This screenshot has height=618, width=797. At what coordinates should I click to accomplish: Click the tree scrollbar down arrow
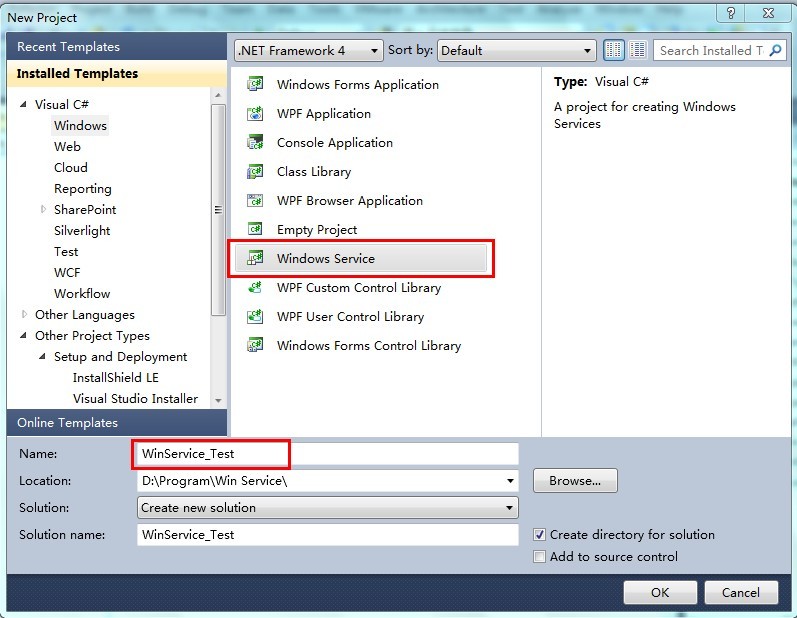(x=218, y=400)
